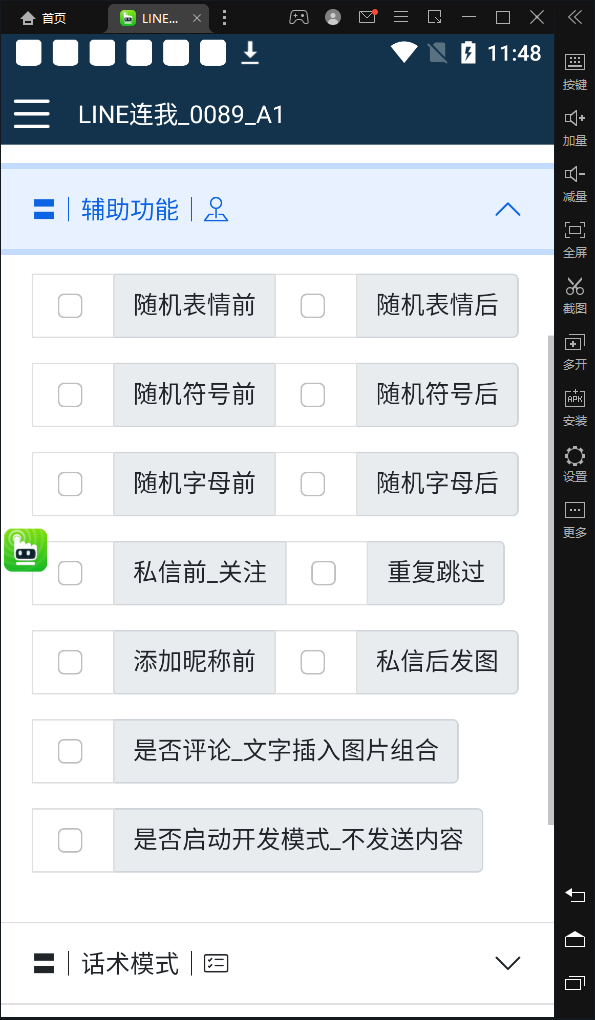Click the 更多 more options button
The height and width of the screenshot is (1020, 595).
coord(575,520)
